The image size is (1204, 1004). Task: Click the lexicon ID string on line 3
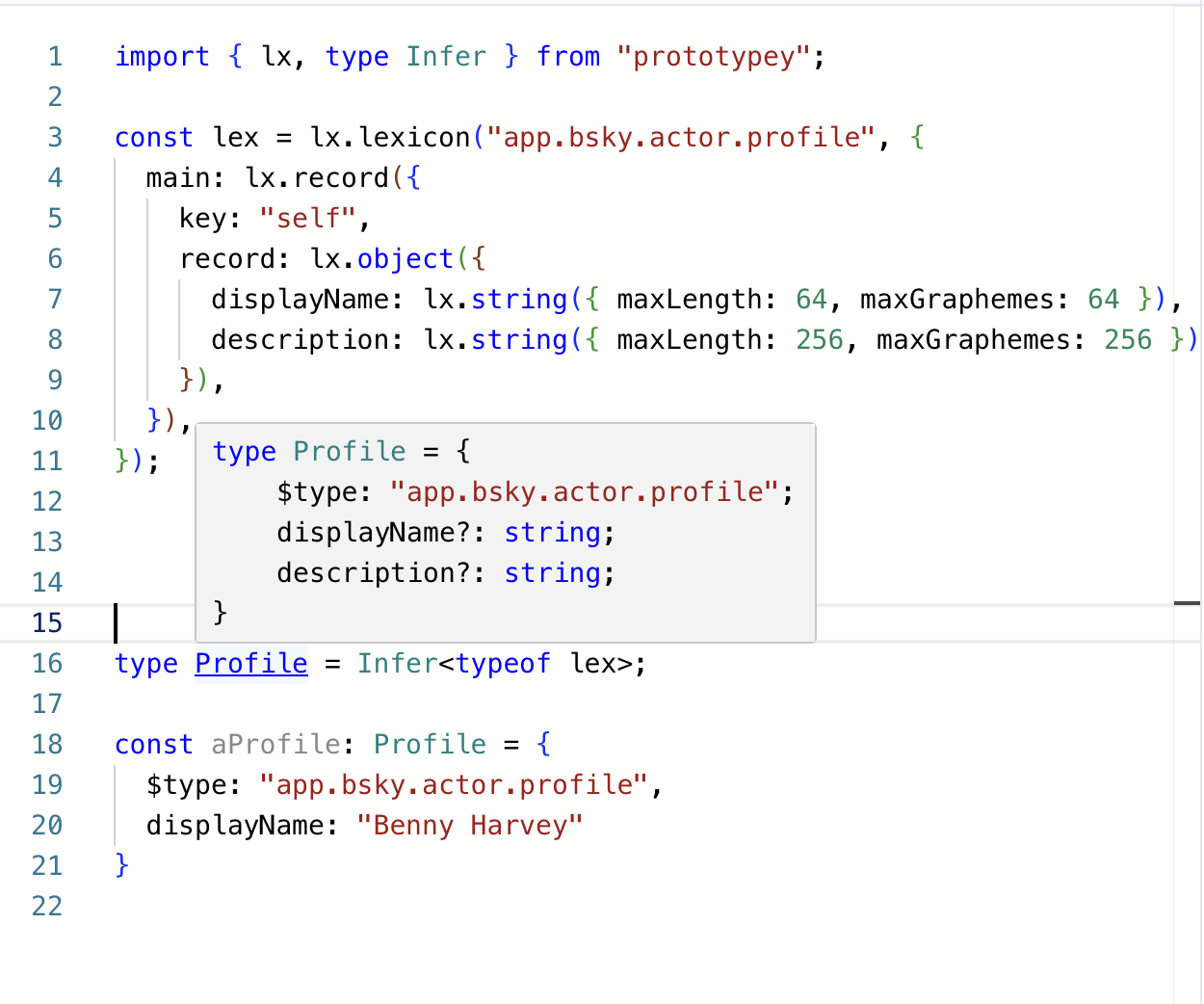(682, 138)
